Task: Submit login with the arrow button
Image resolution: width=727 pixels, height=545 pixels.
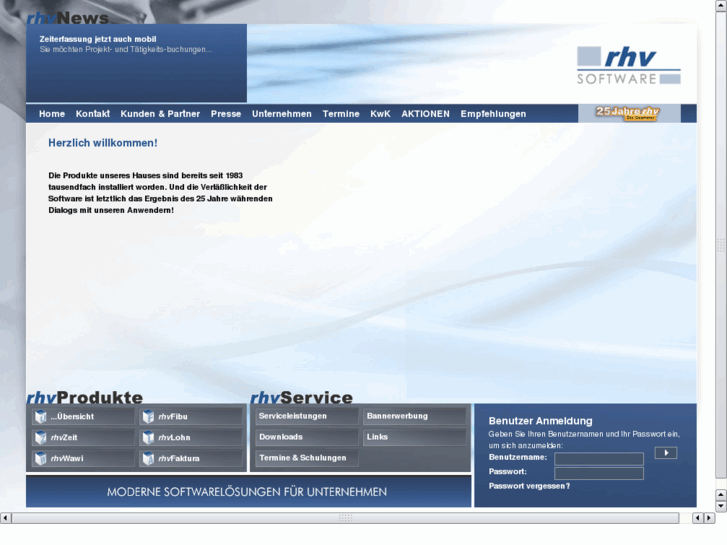Action: (666, 453)
